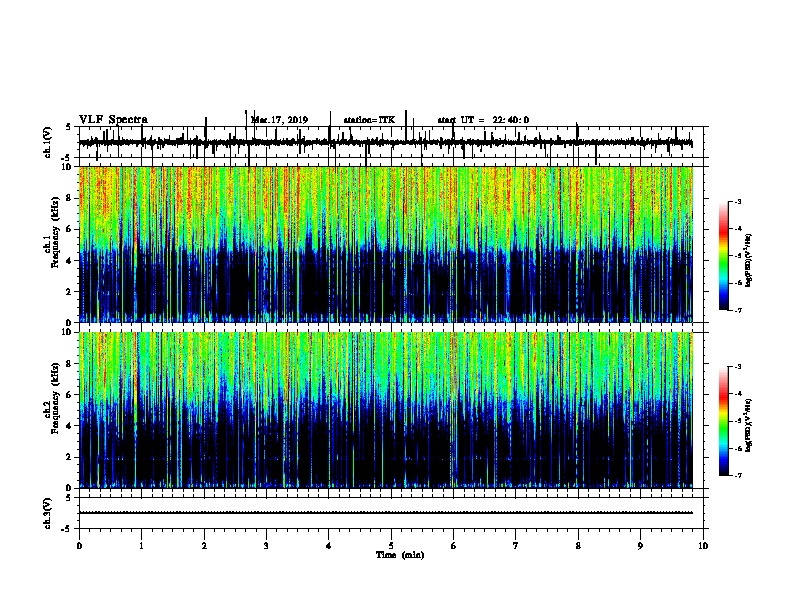Image resolution: width=792 pixels, height=612 pixels.
Task: Click time-axis tick label "2"
Action: coord(204,545)
